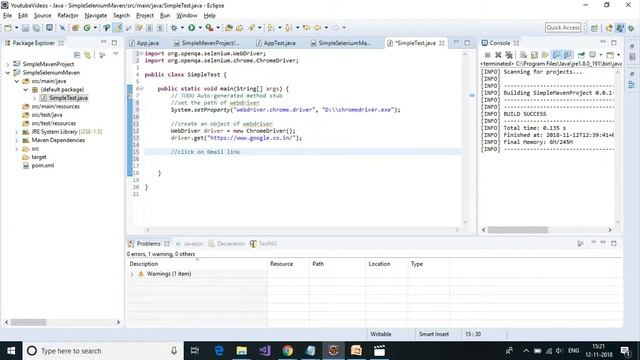Open the Refactor menu
The width and height of the screenshot is (640, 360).
(68, 16)
